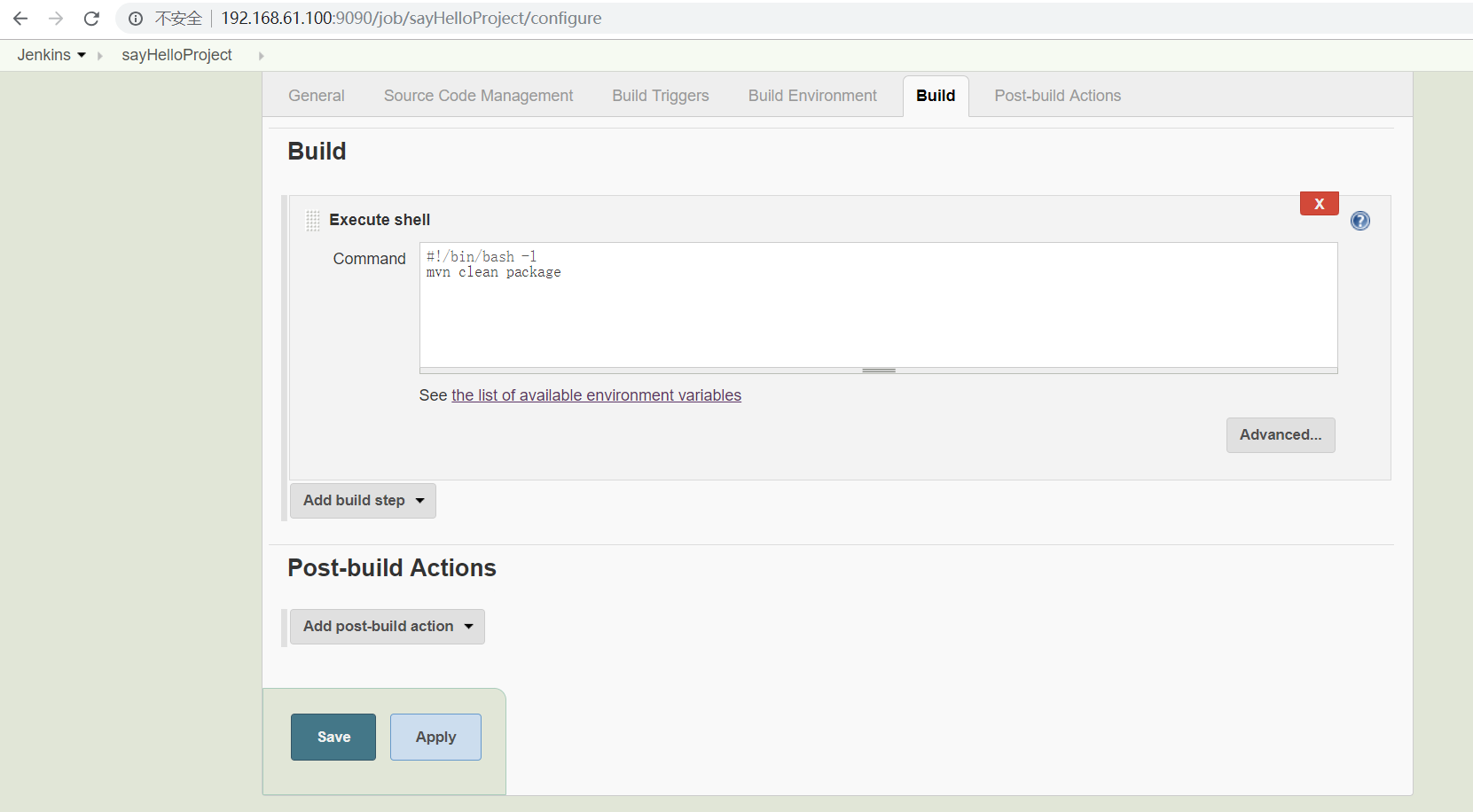The height and width of the screenshot is (812, 1473).
Task: Click the 'Command' field label
Action: 369,259
